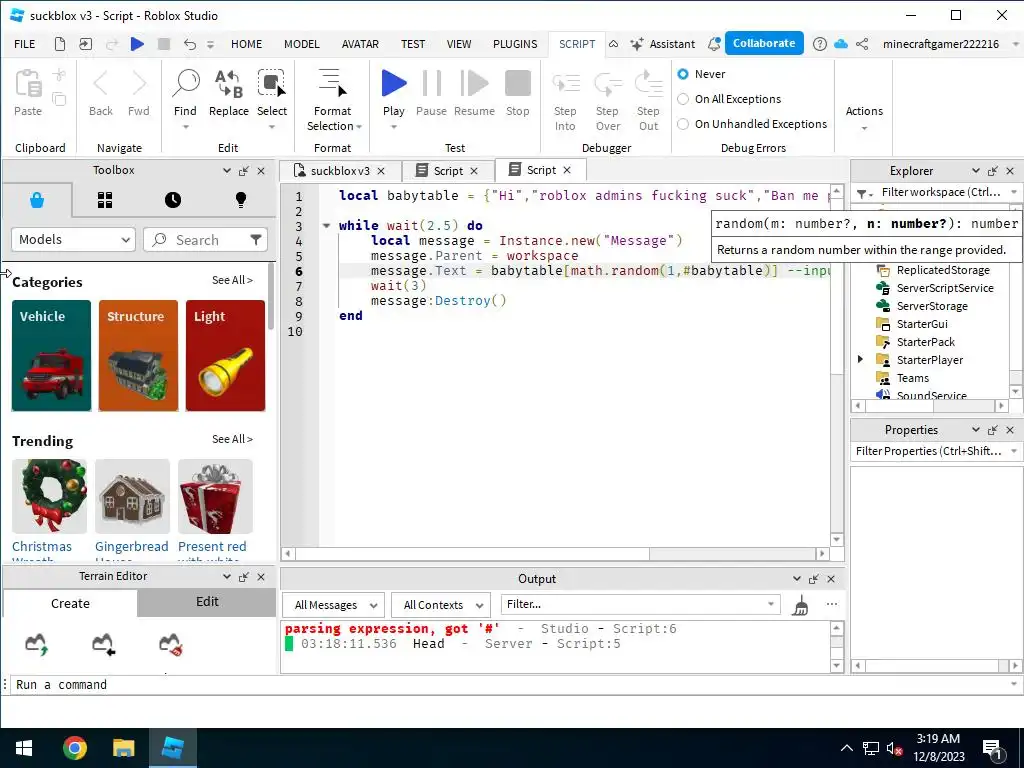Viewport: 1024px width, 768px height.
Task: Open Windows Start menu
Action: (x=24, y=748)
